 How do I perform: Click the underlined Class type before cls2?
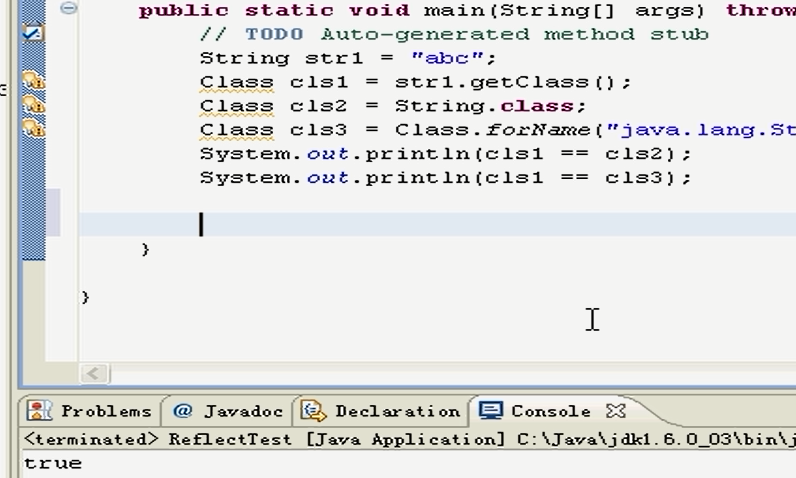coord(237,106)
